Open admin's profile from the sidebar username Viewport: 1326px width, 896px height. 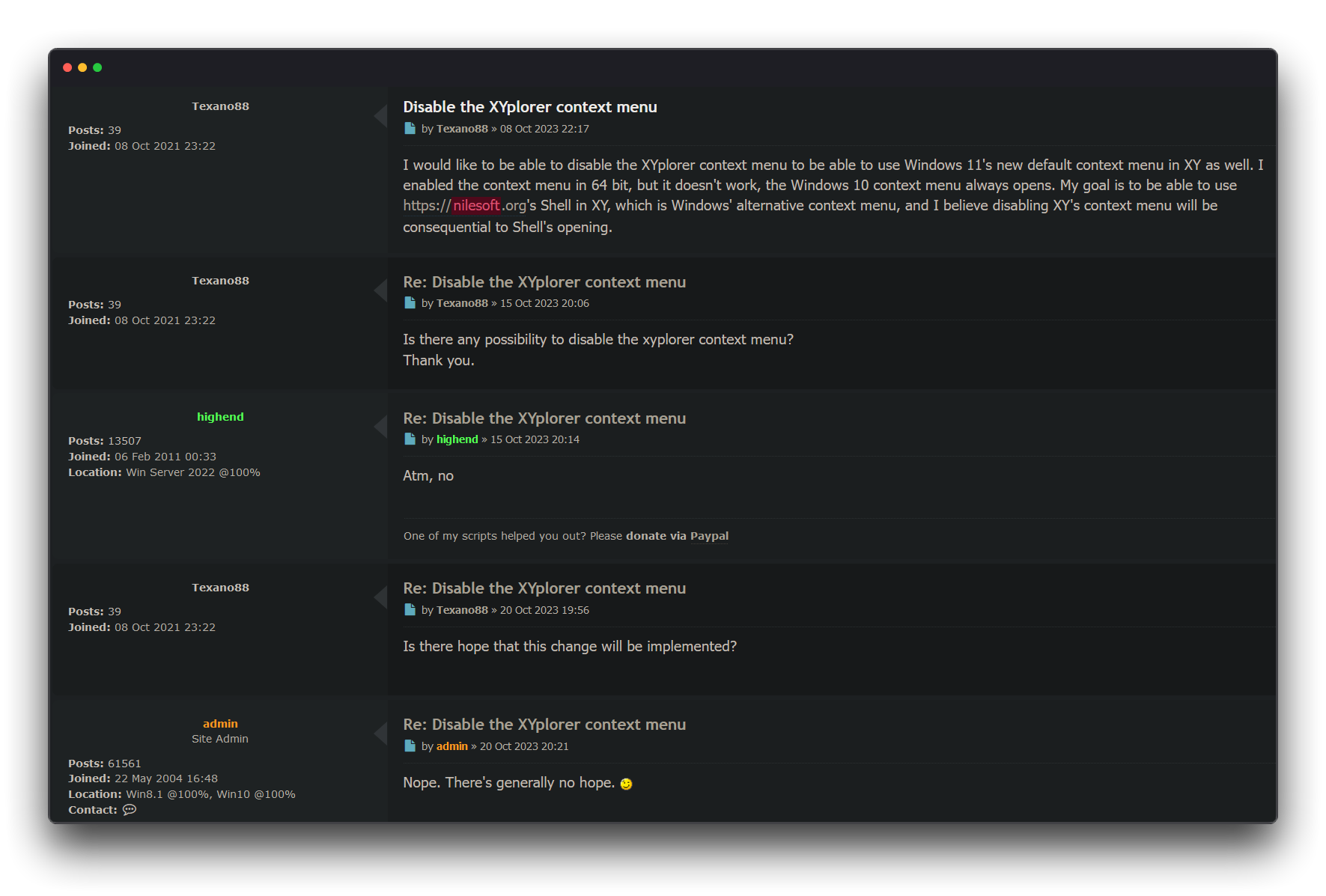[220, 724]
